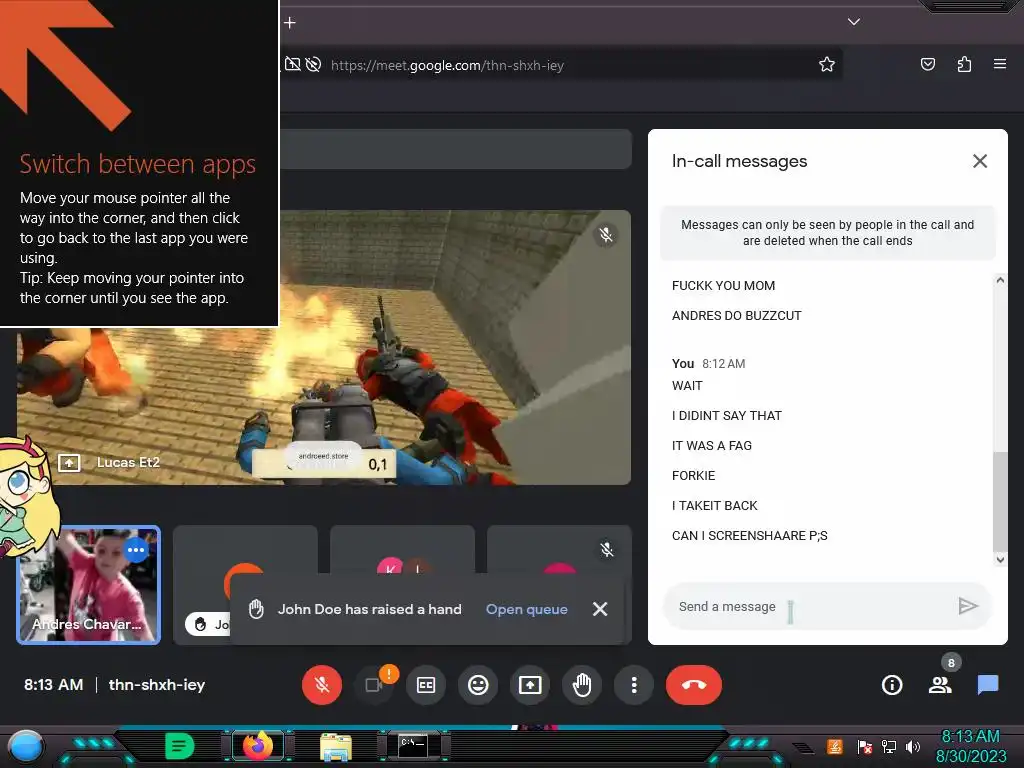1024x768 pixels.
Task: Bookmark this page with star icon
Action: 827,65
